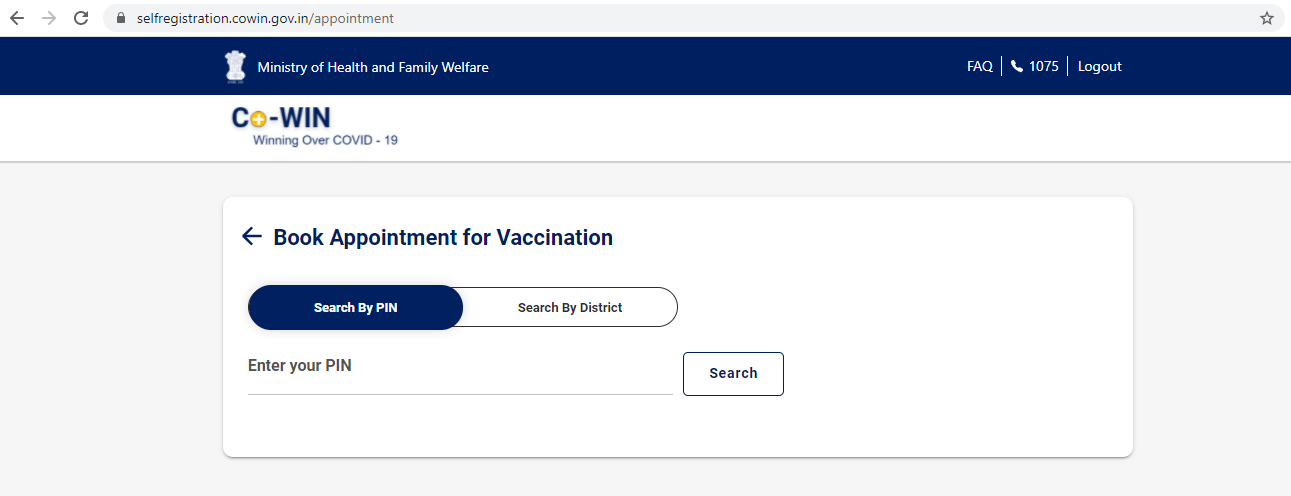This screenshot has height=496, width=1291.
Task: Log out using the Logout link
Action: pyautogui.click(x=1099, y=66)
